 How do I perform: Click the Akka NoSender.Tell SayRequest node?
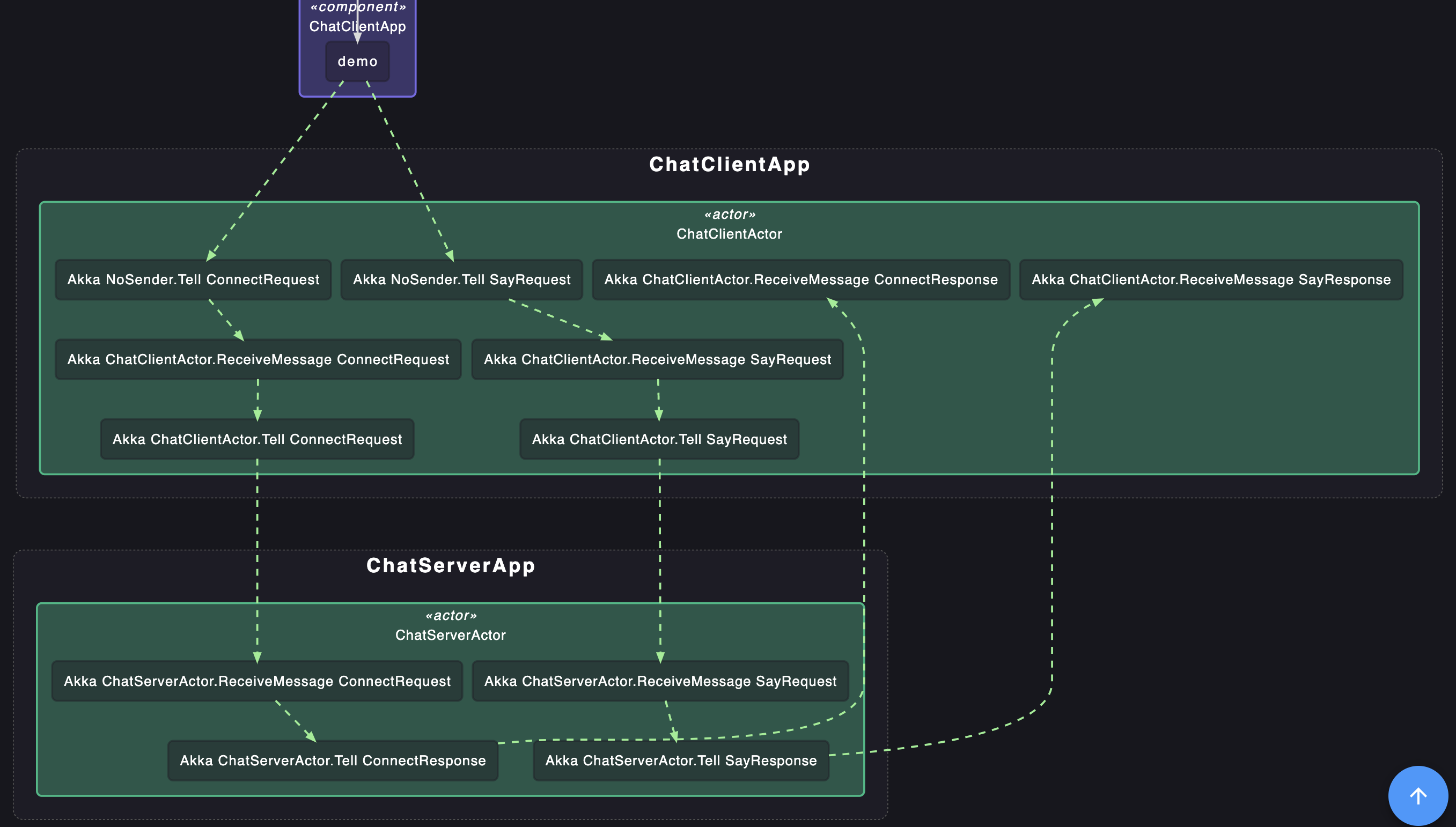pos(461,279)
